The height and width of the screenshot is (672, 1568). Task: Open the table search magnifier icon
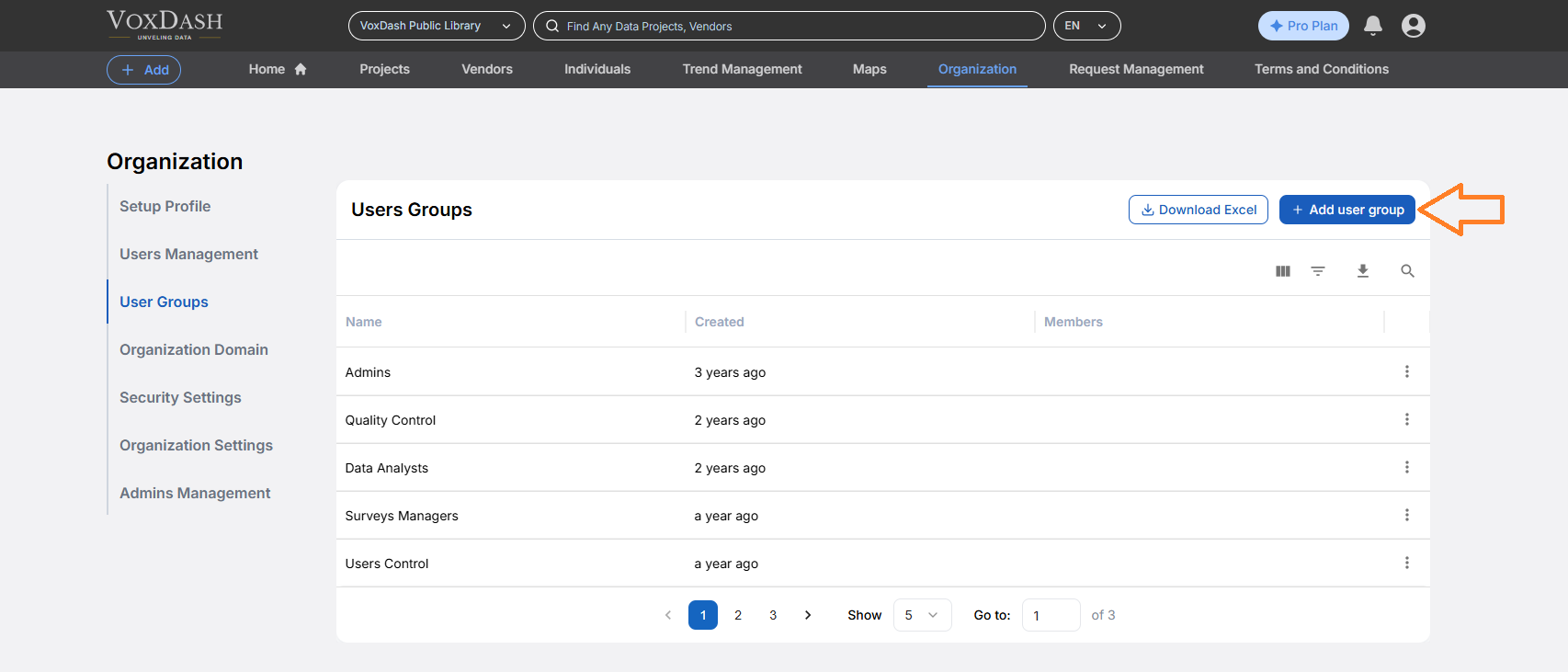tap(1407, 271)
